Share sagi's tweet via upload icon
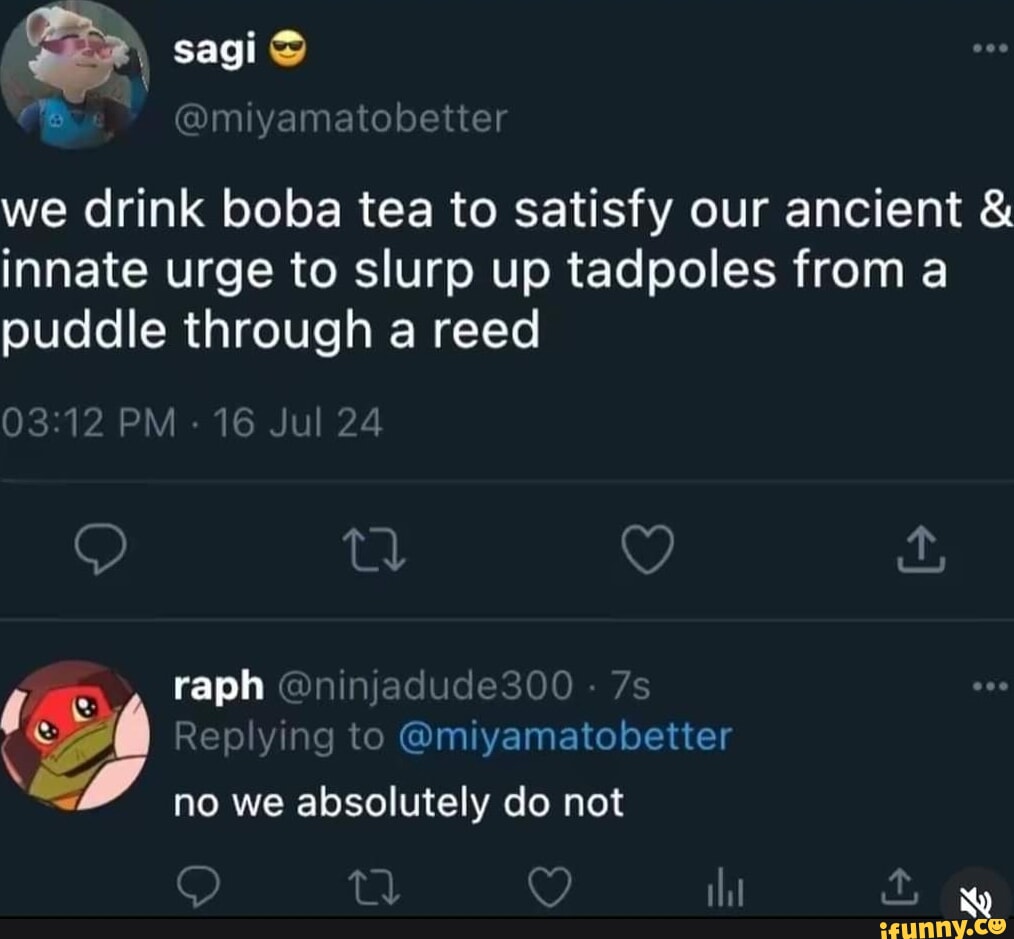Image resolution: width=1014 pixels, height=939 pixels. 920,548
